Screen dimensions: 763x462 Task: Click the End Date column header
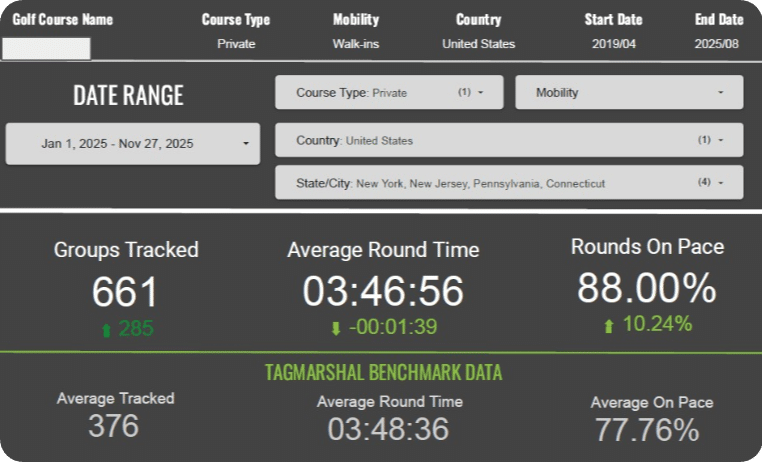tap(719, 19)
